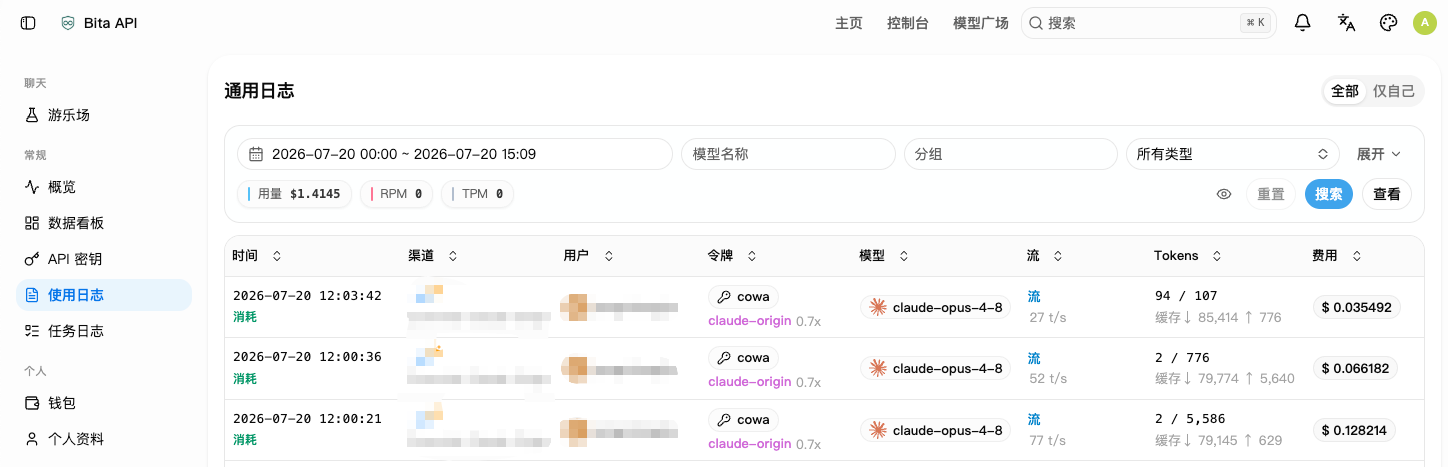Screen dimensions: 1448x467
Task: Sort the 令牌 column
Action: (752, 256)
